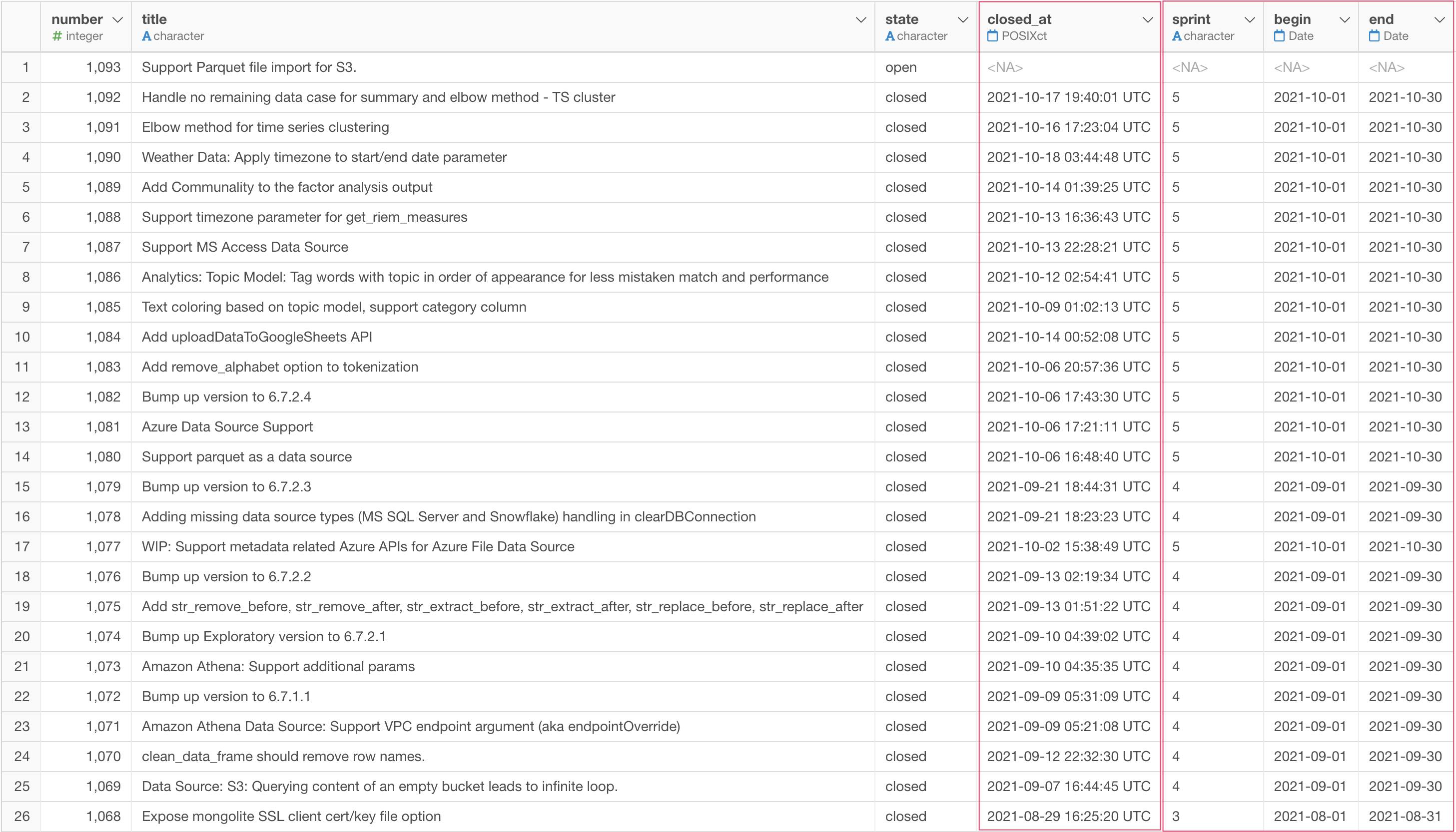This screenshot has height=832, width=1456.
Task: Select the end column header name
Action: 1381,19
